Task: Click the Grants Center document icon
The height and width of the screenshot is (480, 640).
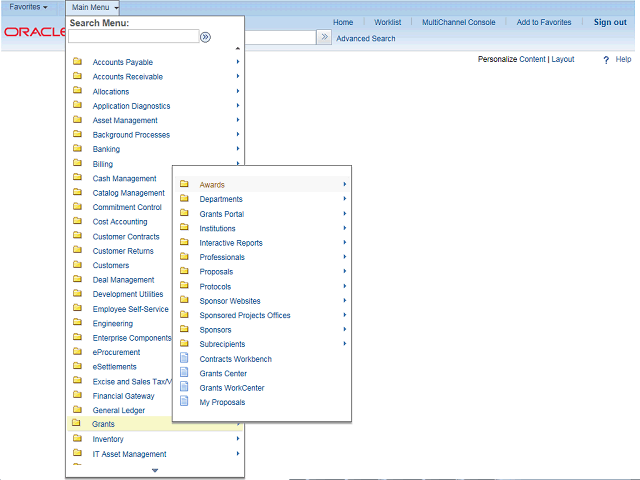Action: click(184, 373)
